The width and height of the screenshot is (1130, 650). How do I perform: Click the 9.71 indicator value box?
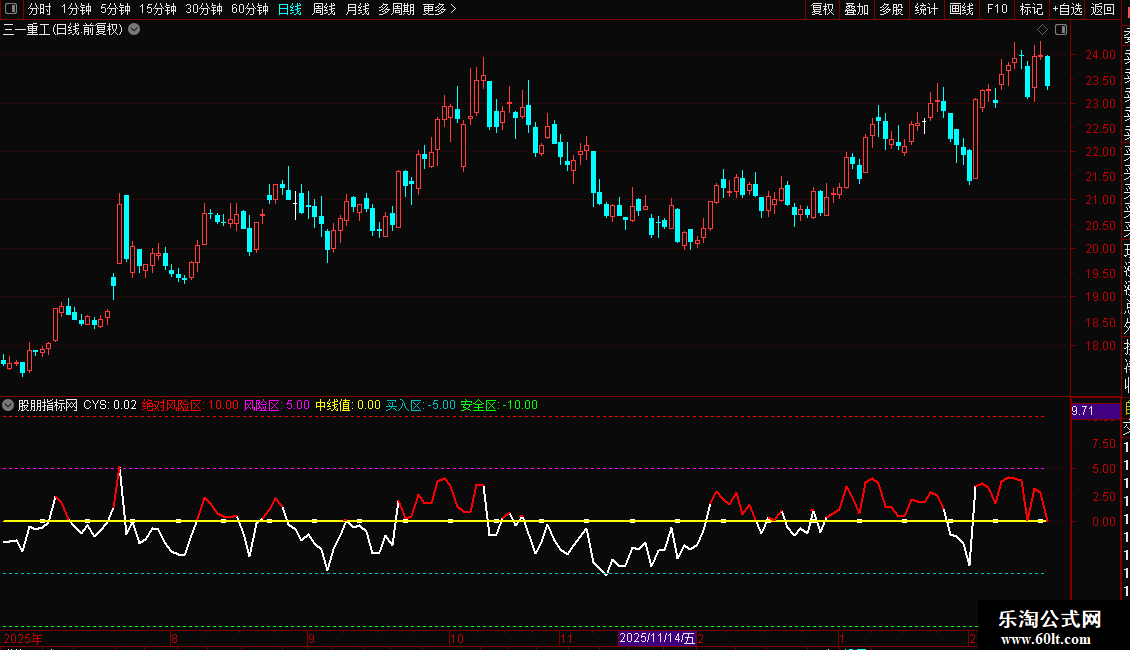coord(1095,411)
